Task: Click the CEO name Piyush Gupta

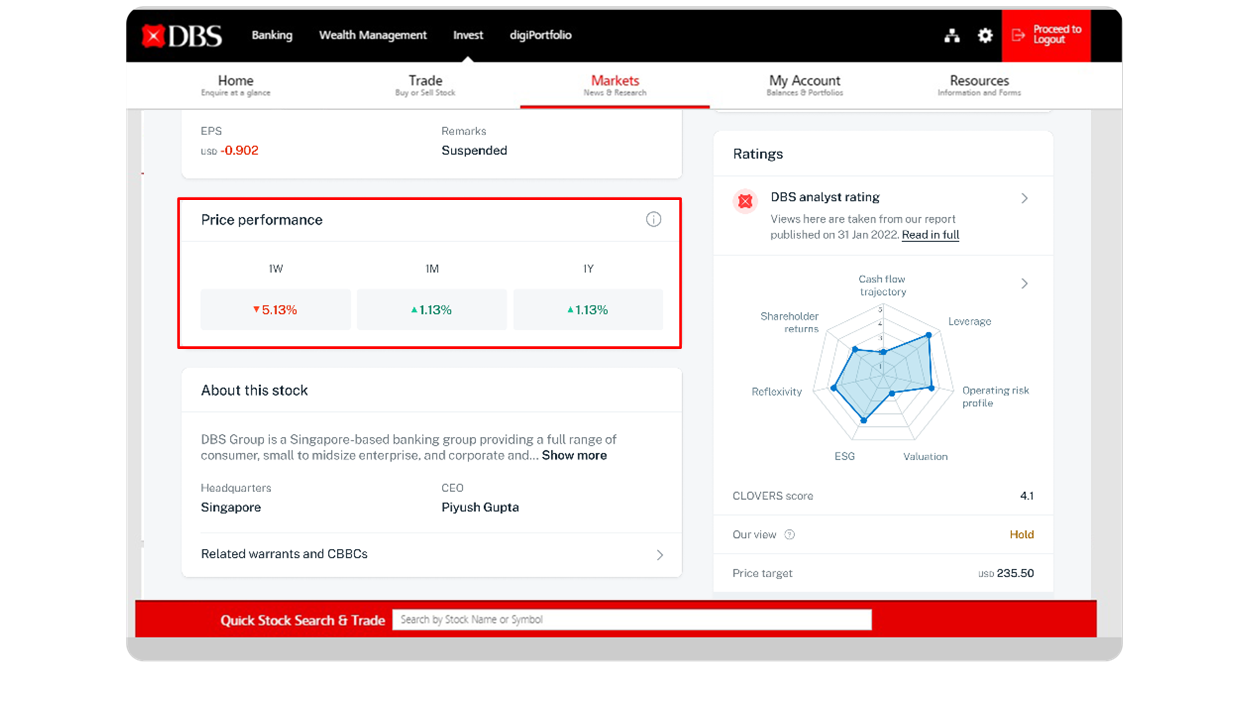Action: point(480,507)
